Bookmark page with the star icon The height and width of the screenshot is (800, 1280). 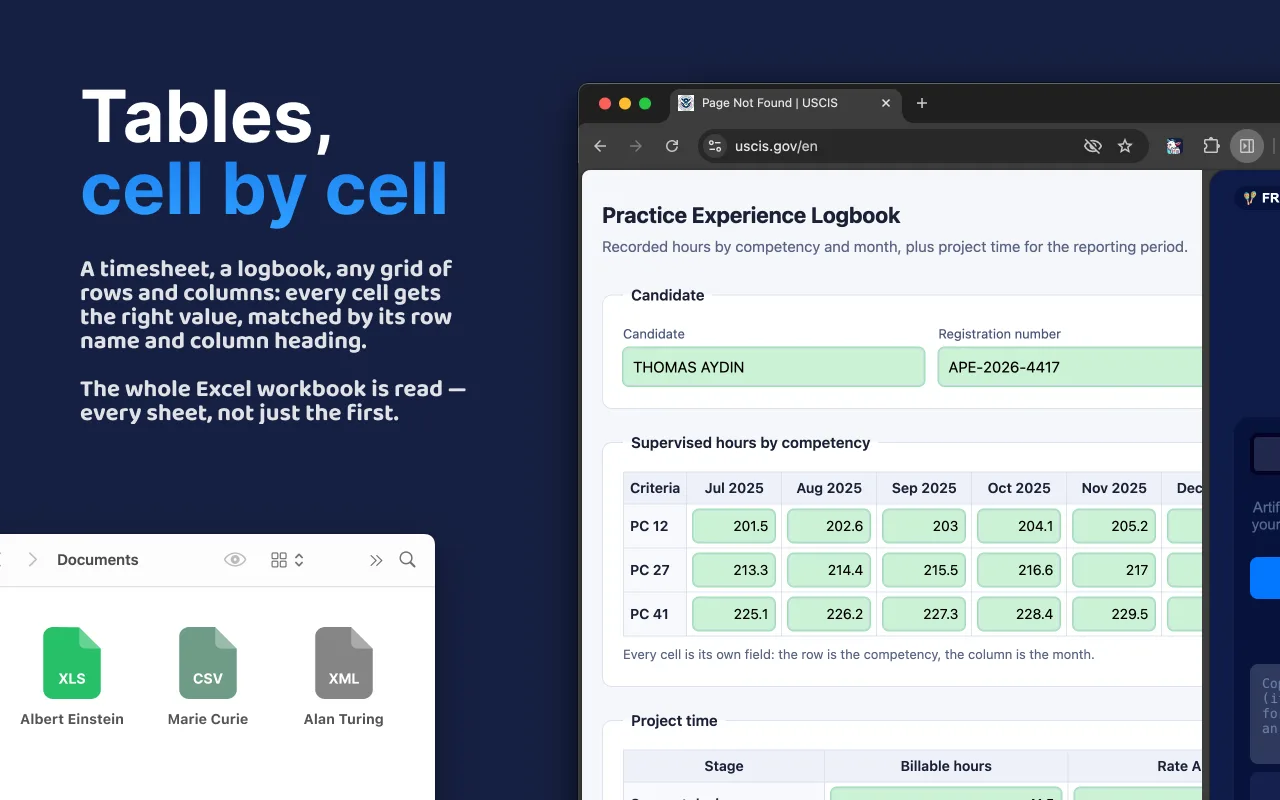(x=1125, y=146)
